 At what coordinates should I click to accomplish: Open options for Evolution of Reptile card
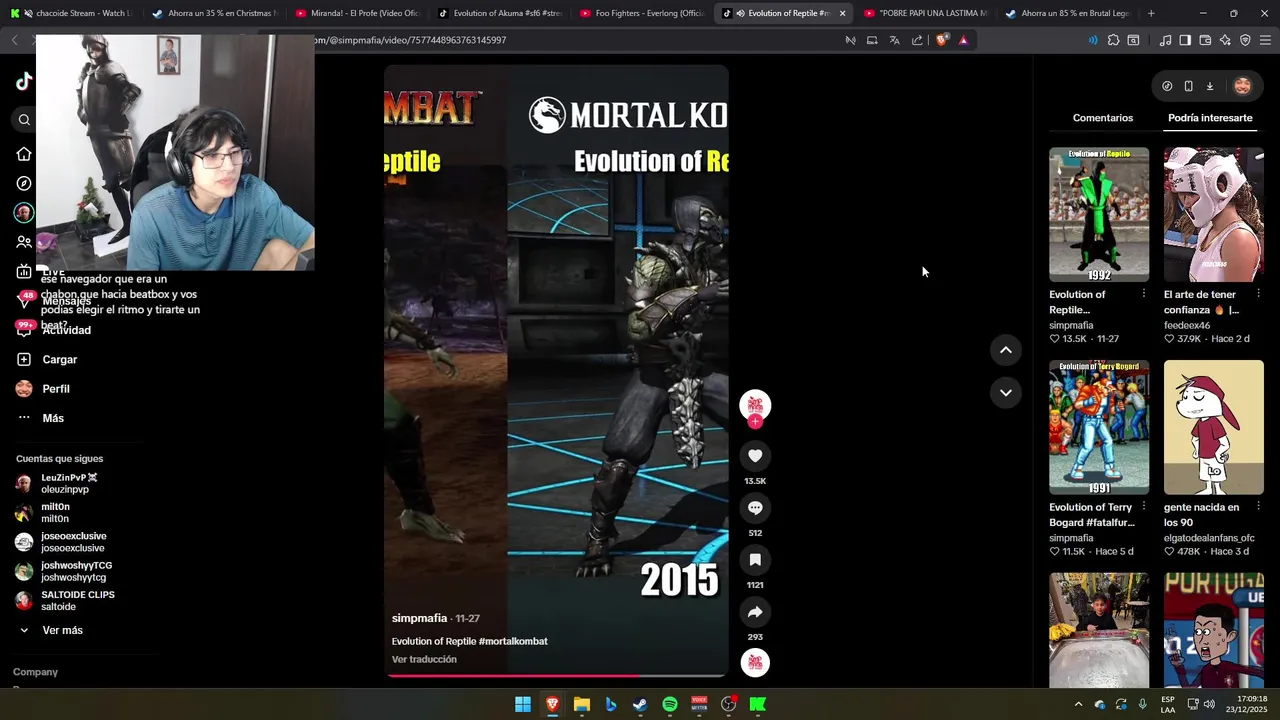click(x=1143, y=294)
